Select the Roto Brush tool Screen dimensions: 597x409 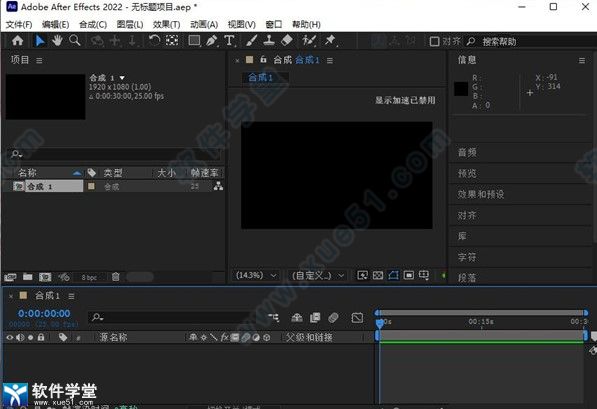309,40
